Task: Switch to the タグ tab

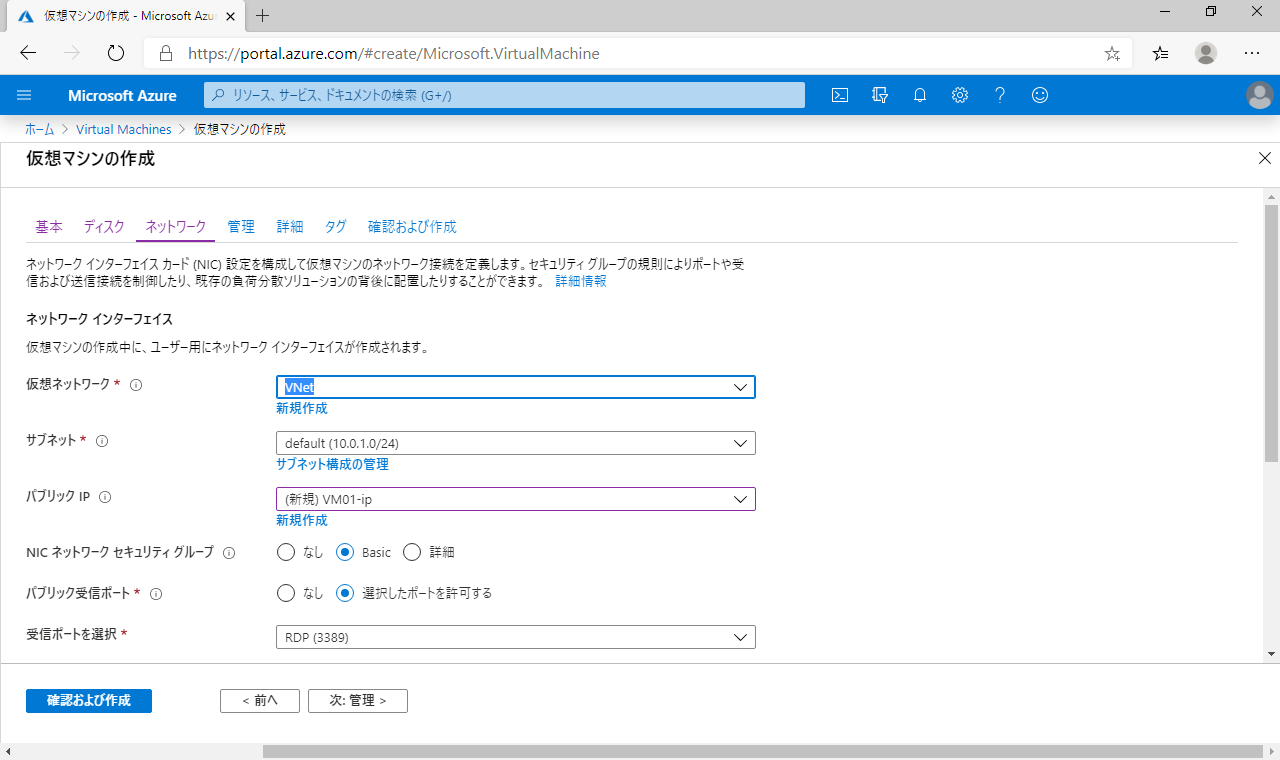Action: pos(336,227)
